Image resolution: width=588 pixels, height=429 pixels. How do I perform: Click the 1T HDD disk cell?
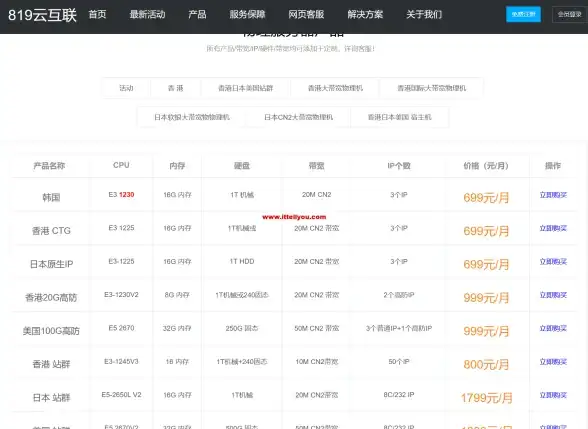(x=242, y=261)
